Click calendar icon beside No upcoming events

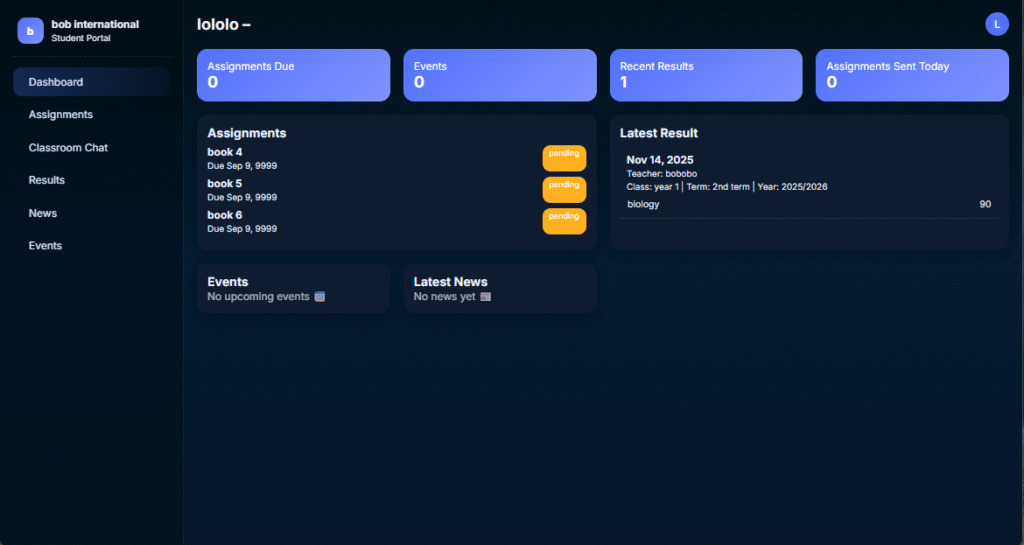tap(320, 297)
